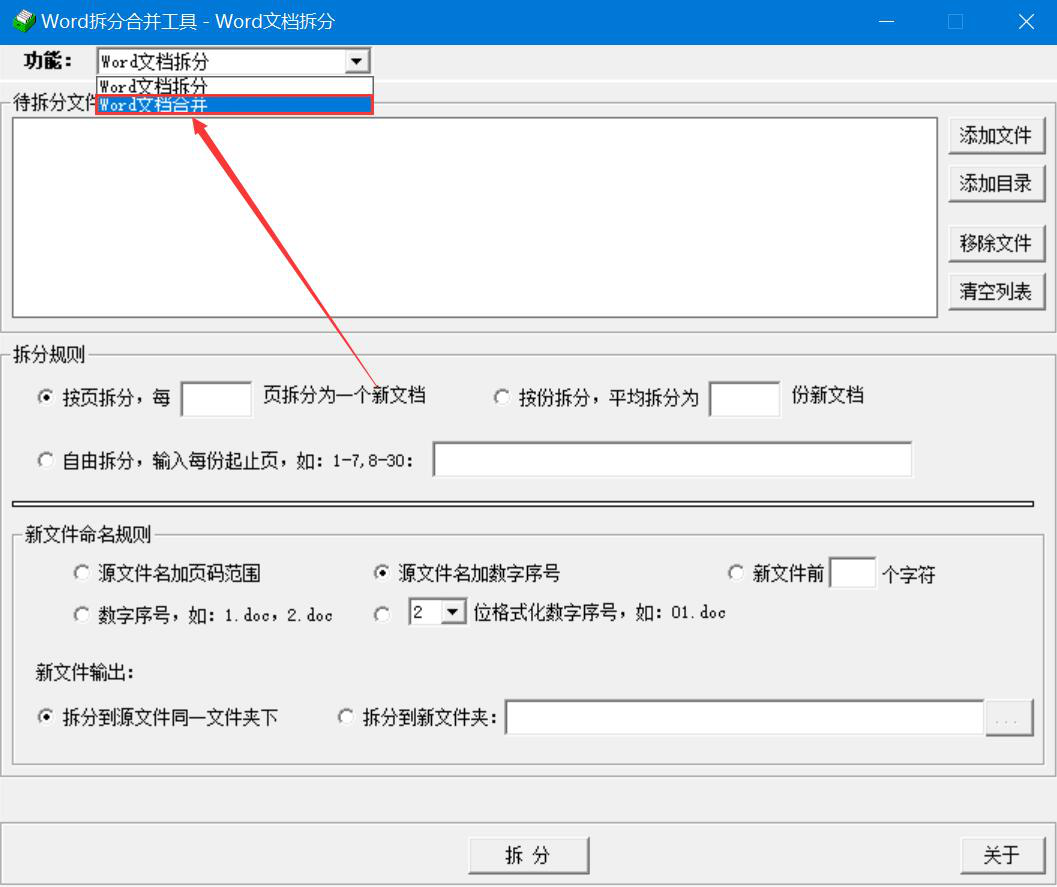Select the 拆分到新文件夹 output option
Image resolution: width=1057 pixels, height=887 pixels.
tap(345, 716)
